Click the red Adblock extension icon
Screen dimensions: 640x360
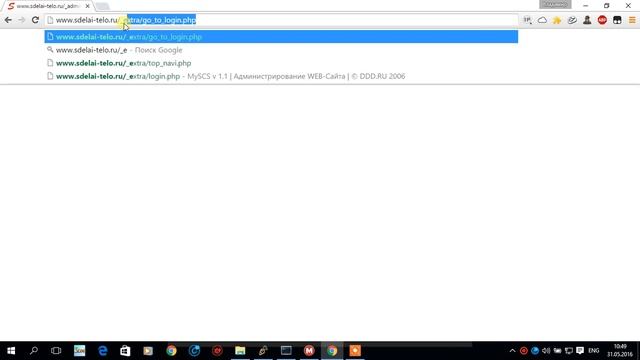pos(602,20)
